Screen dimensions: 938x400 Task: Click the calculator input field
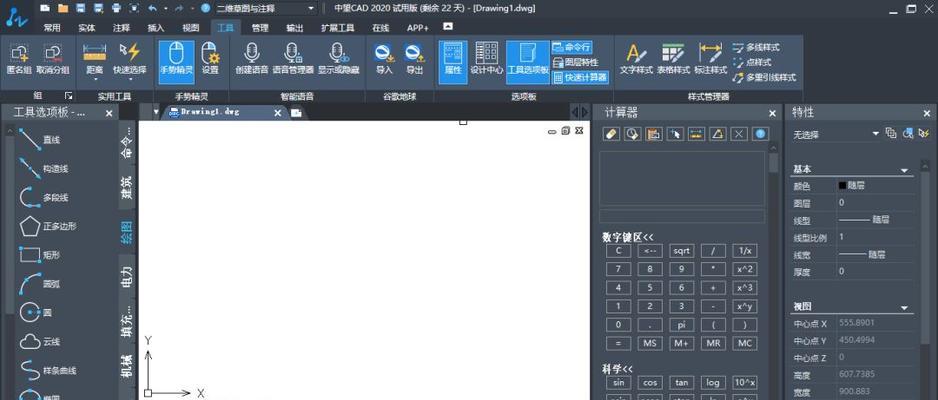[682, 216]
